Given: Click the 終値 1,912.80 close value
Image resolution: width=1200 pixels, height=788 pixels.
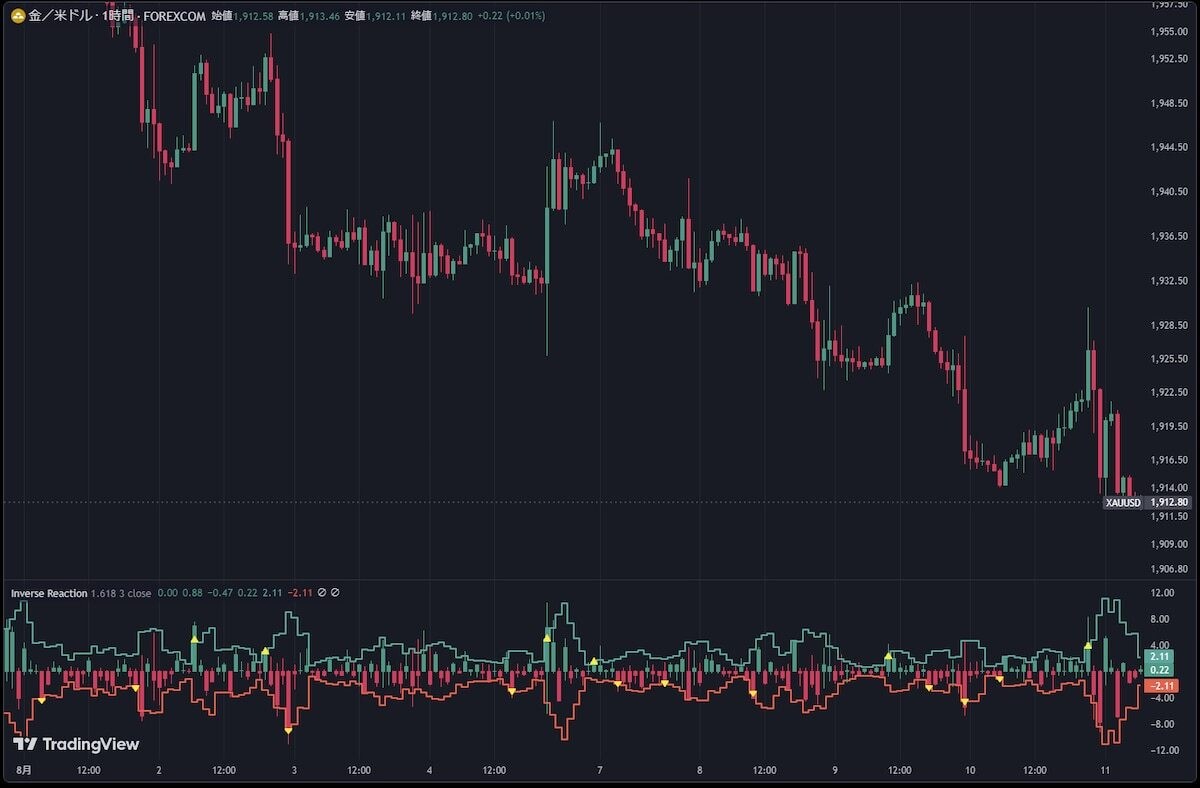Looking at the screenshot, I should [x=441, y=16].
